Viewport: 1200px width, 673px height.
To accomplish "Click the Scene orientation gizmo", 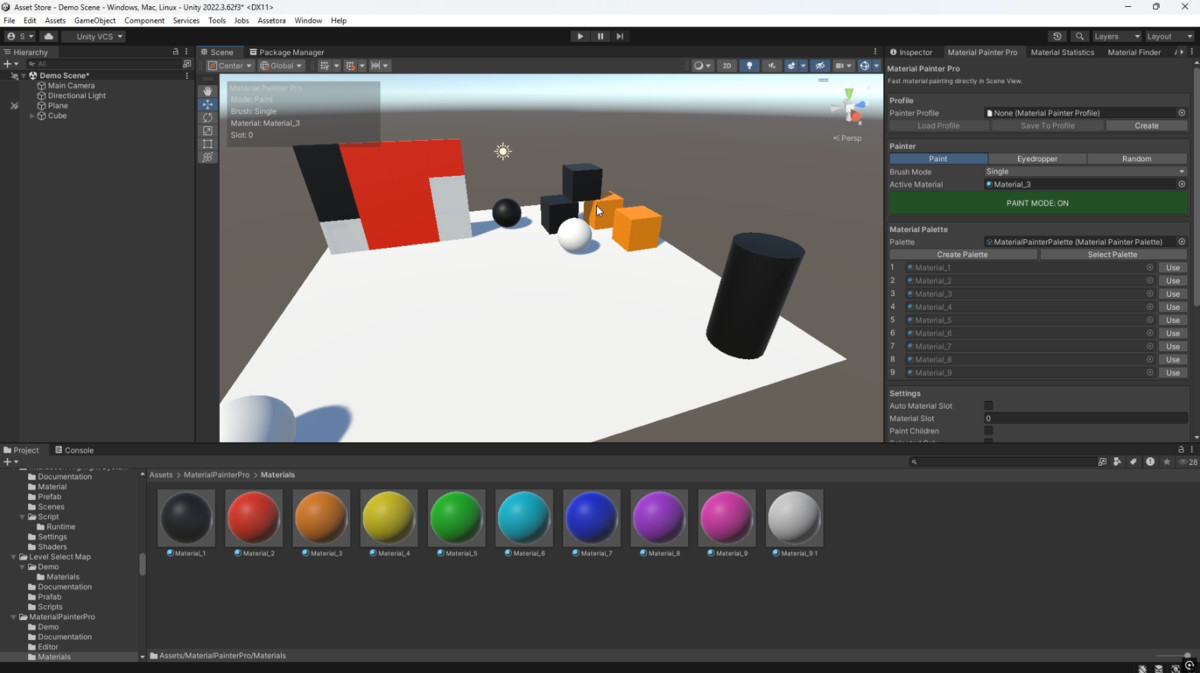I will tap(849, 108).
